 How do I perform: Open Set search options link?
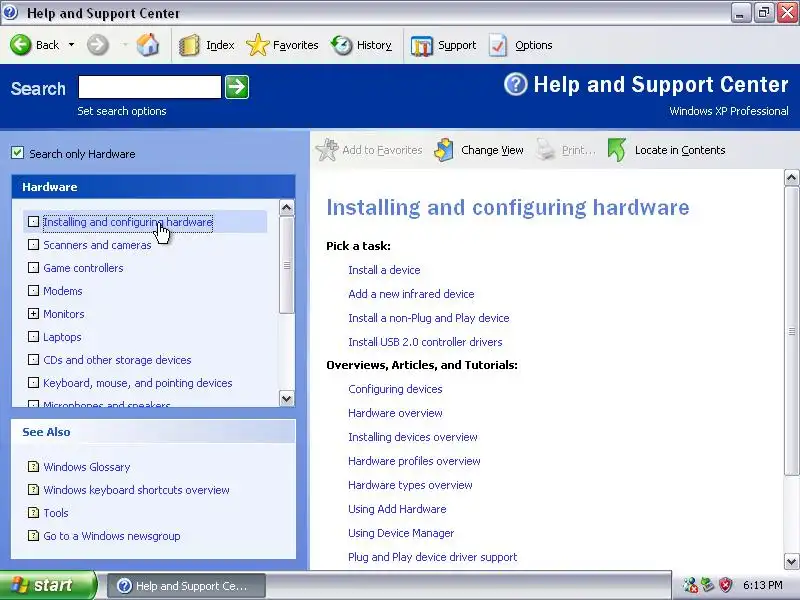pos(122,111)
